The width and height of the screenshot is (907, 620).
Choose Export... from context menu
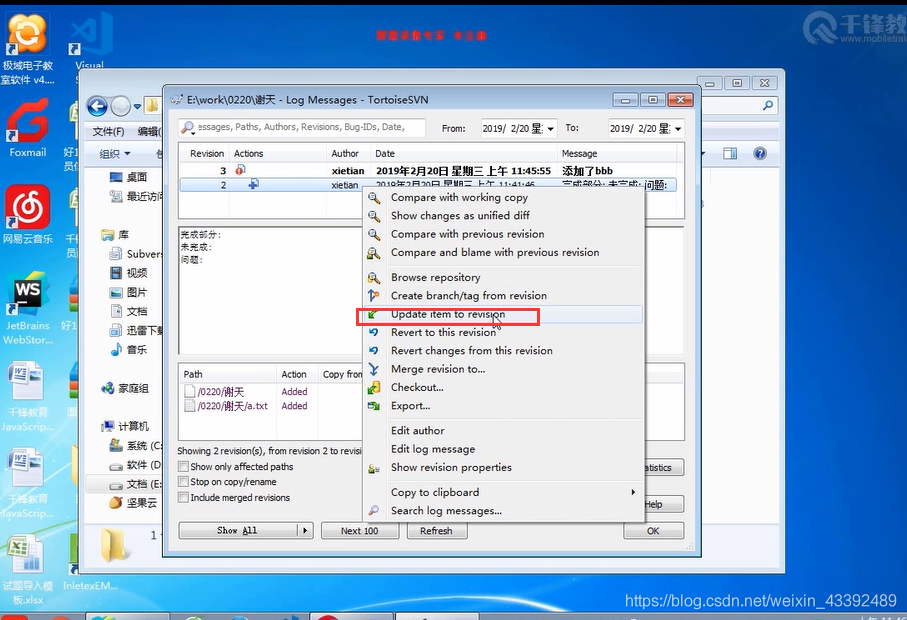410,406
